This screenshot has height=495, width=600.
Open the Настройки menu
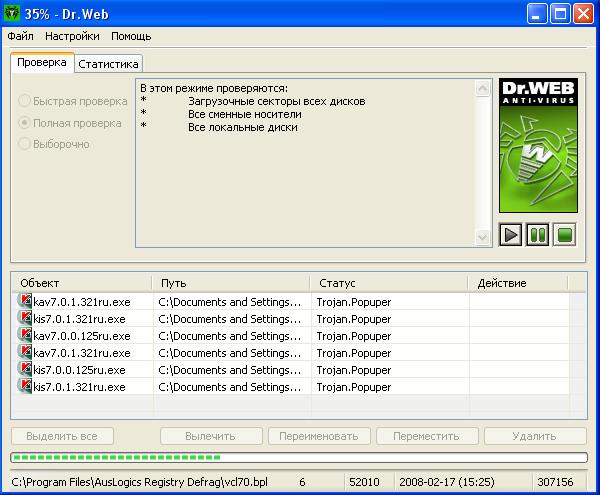click(x=72, y=36)
